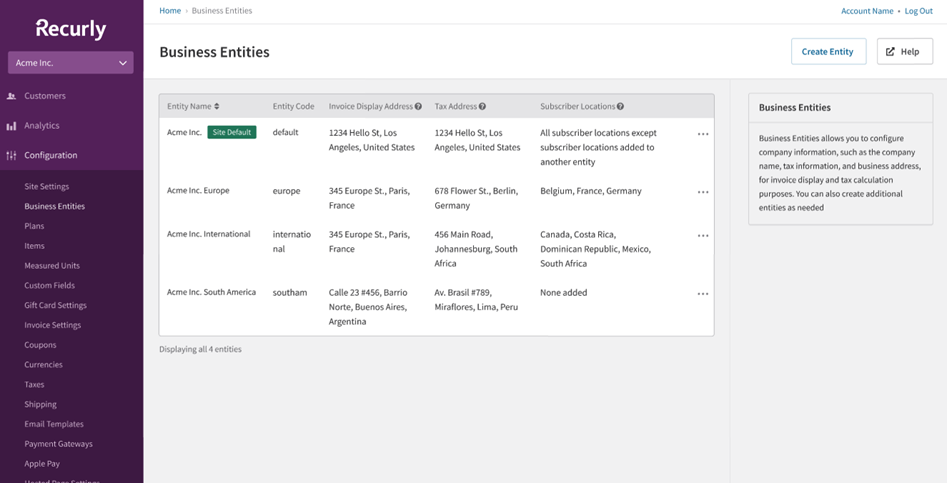The height and width of the screenshot is (483, 947).
Task: Click the Acme Inc. Europe entity name
Action: click(x=198, y=191)
